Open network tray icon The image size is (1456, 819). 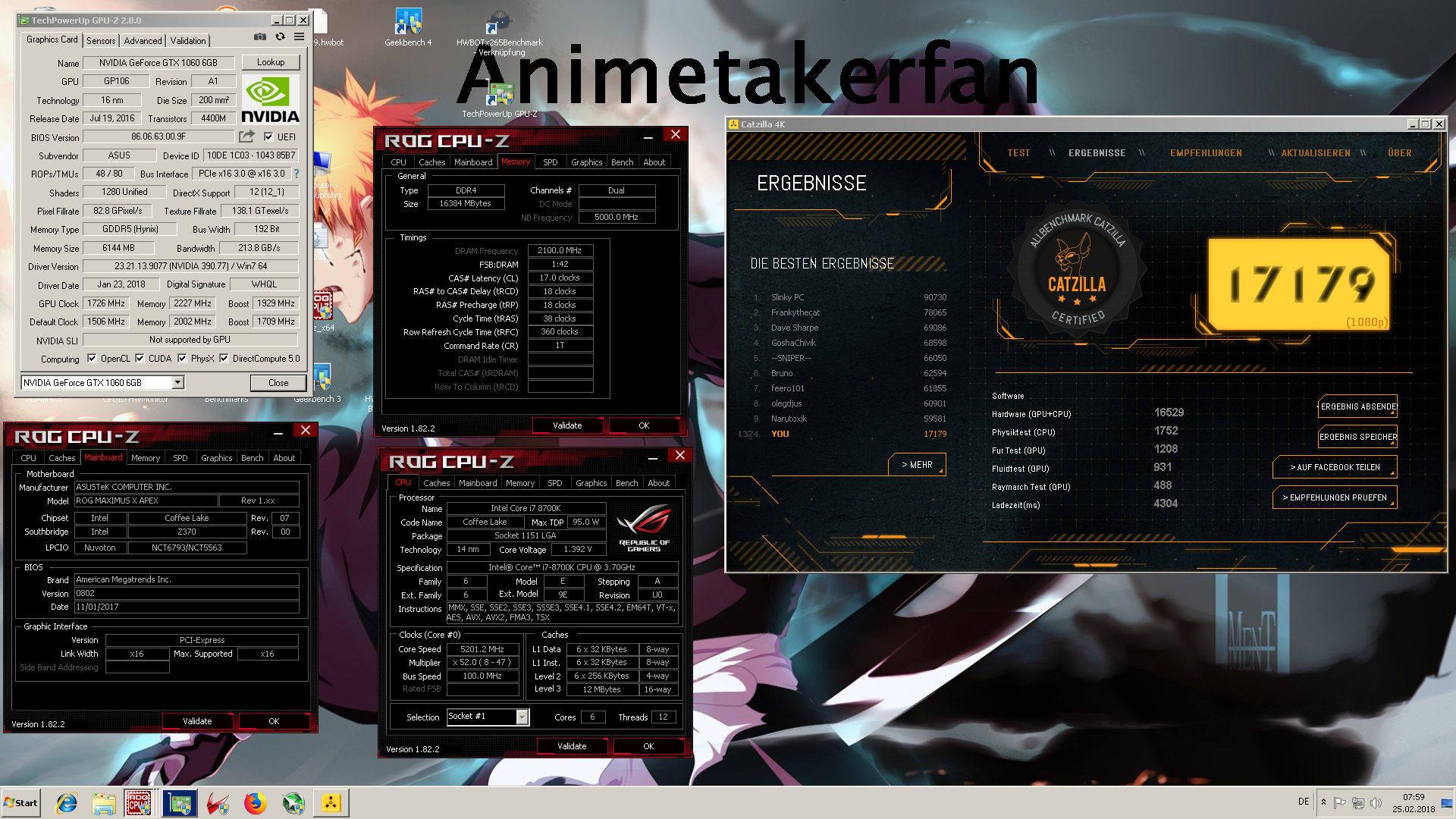point(1357,802)
